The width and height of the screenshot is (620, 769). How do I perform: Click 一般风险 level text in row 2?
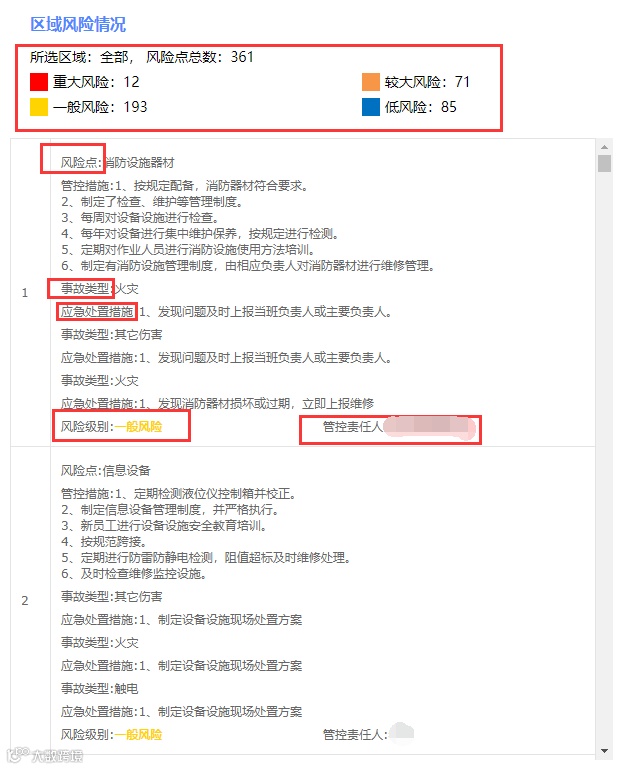pos(138,734)
